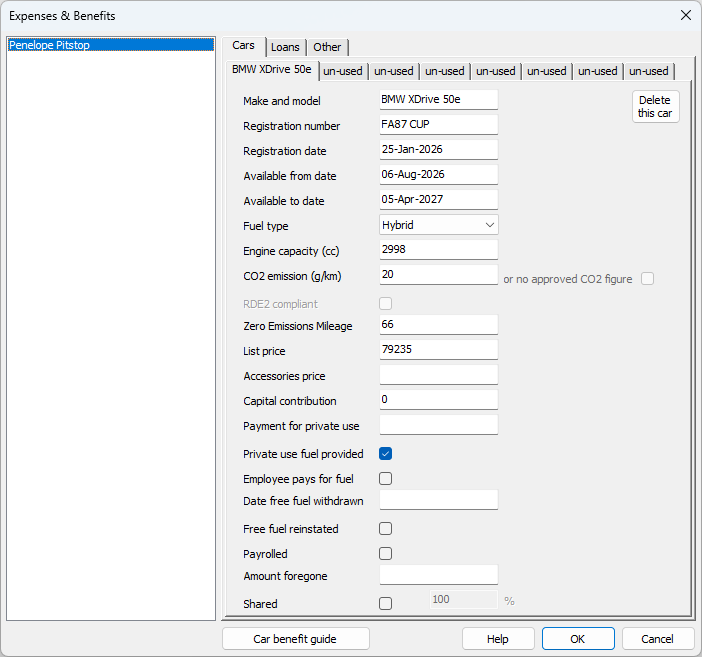Click the Cancel button
This screenshot has width=702, height=657.
point(657,639)
